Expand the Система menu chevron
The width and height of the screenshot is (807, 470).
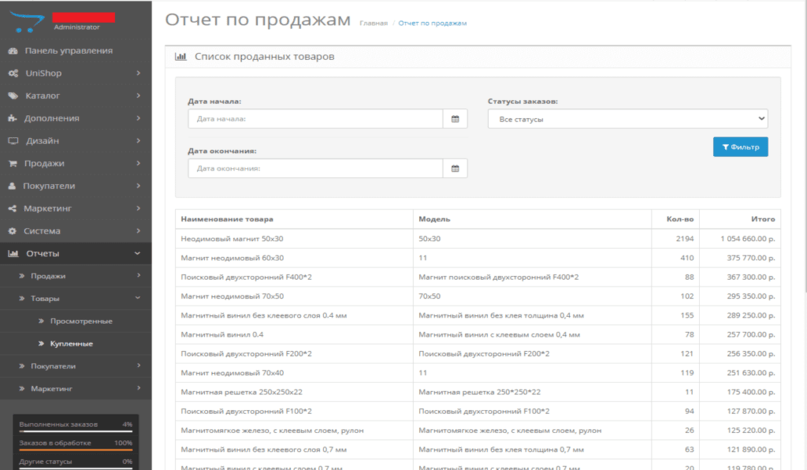138,231
